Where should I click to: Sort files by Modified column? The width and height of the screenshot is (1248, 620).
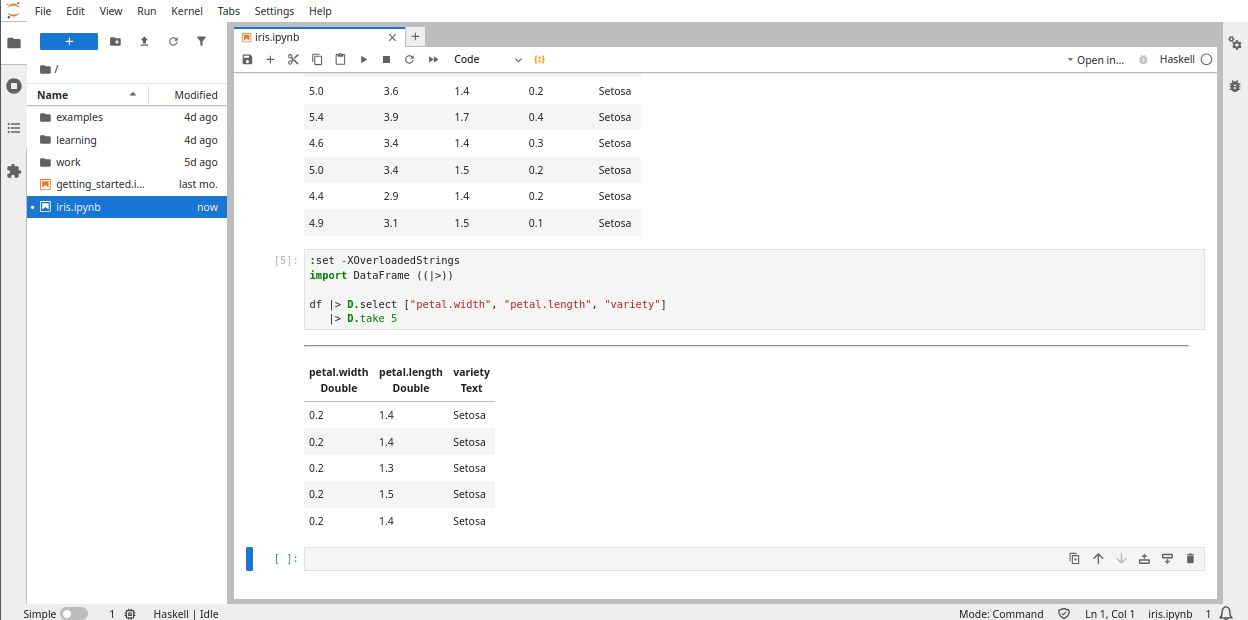coord(188,95)
